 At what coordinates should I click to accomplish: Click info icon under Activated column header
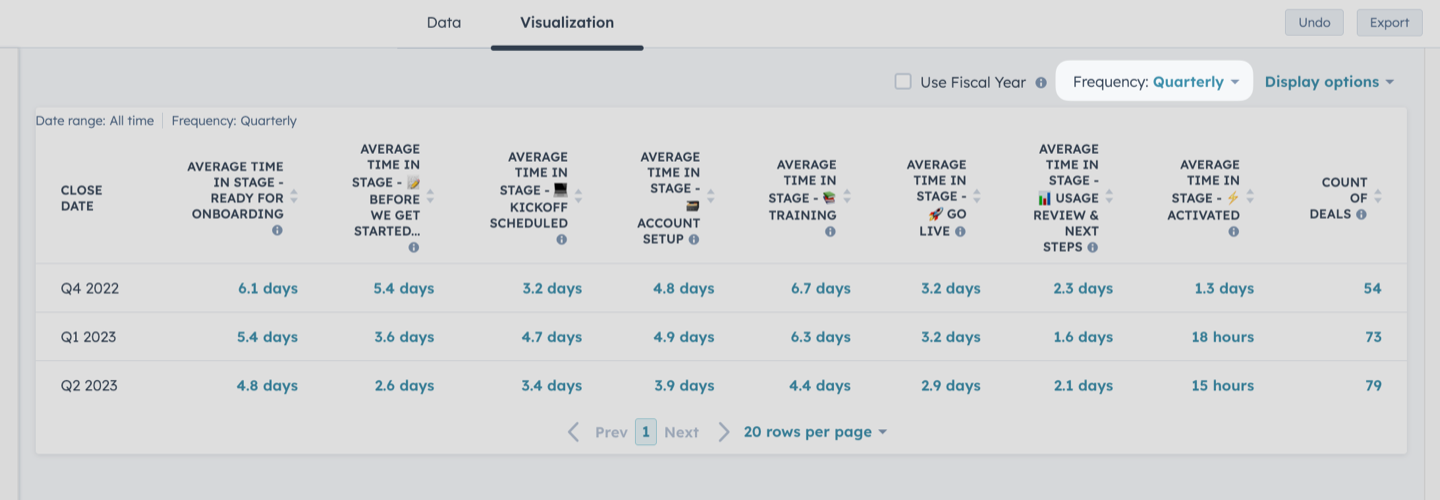1233,231
